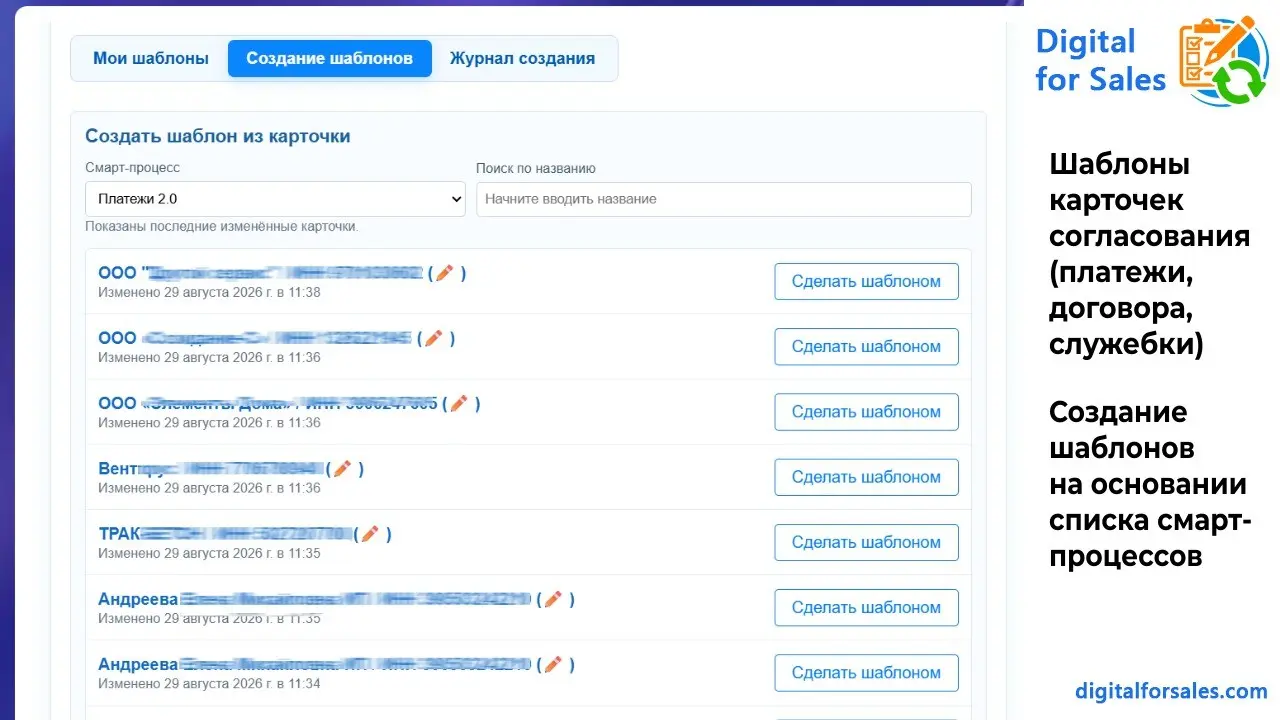Click the pencil icon in the row changed at 11:38

pos(445,273)
